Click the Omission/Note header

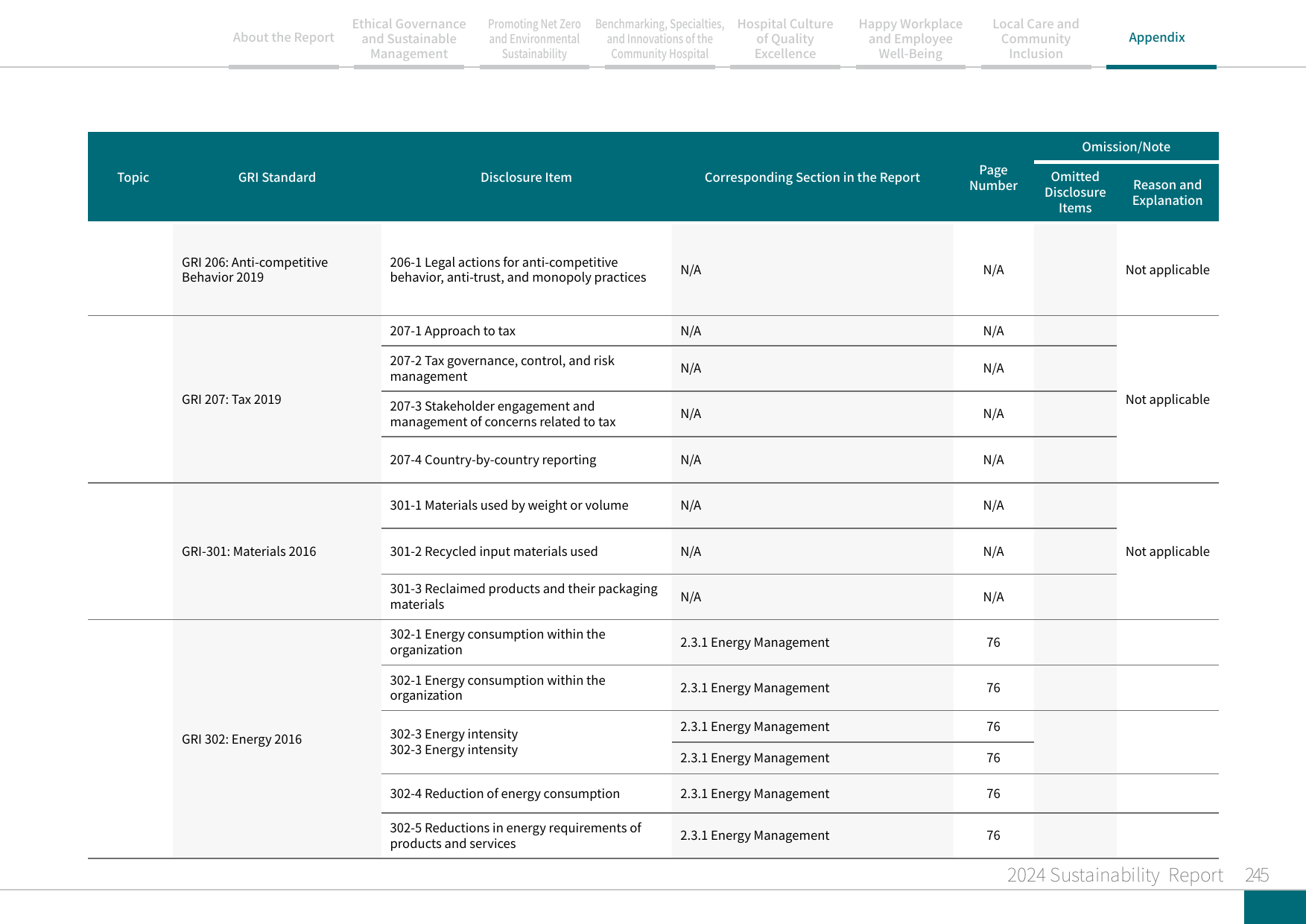[x=1126, y=147]
